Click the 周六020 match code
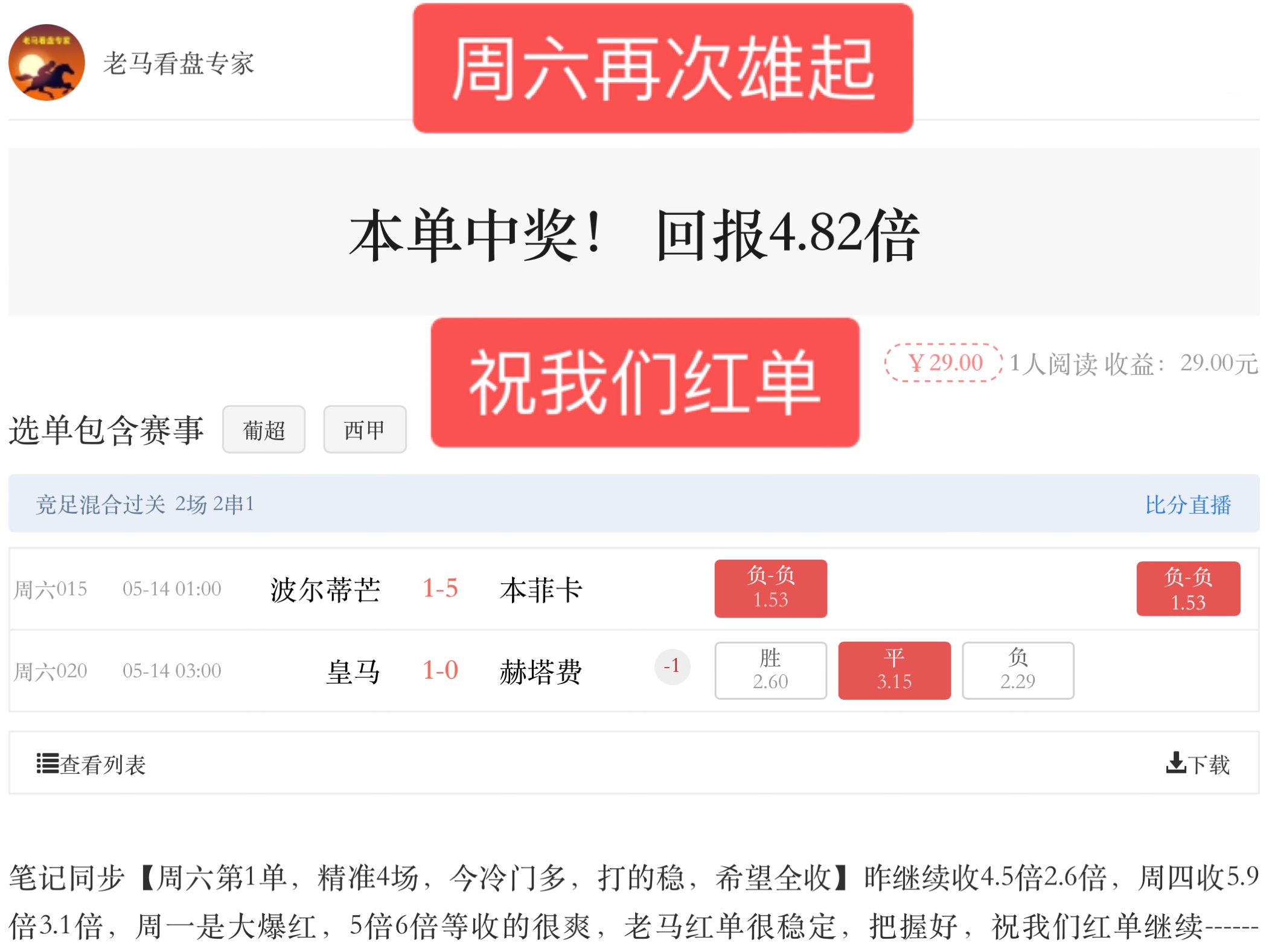 click(51, 671)
